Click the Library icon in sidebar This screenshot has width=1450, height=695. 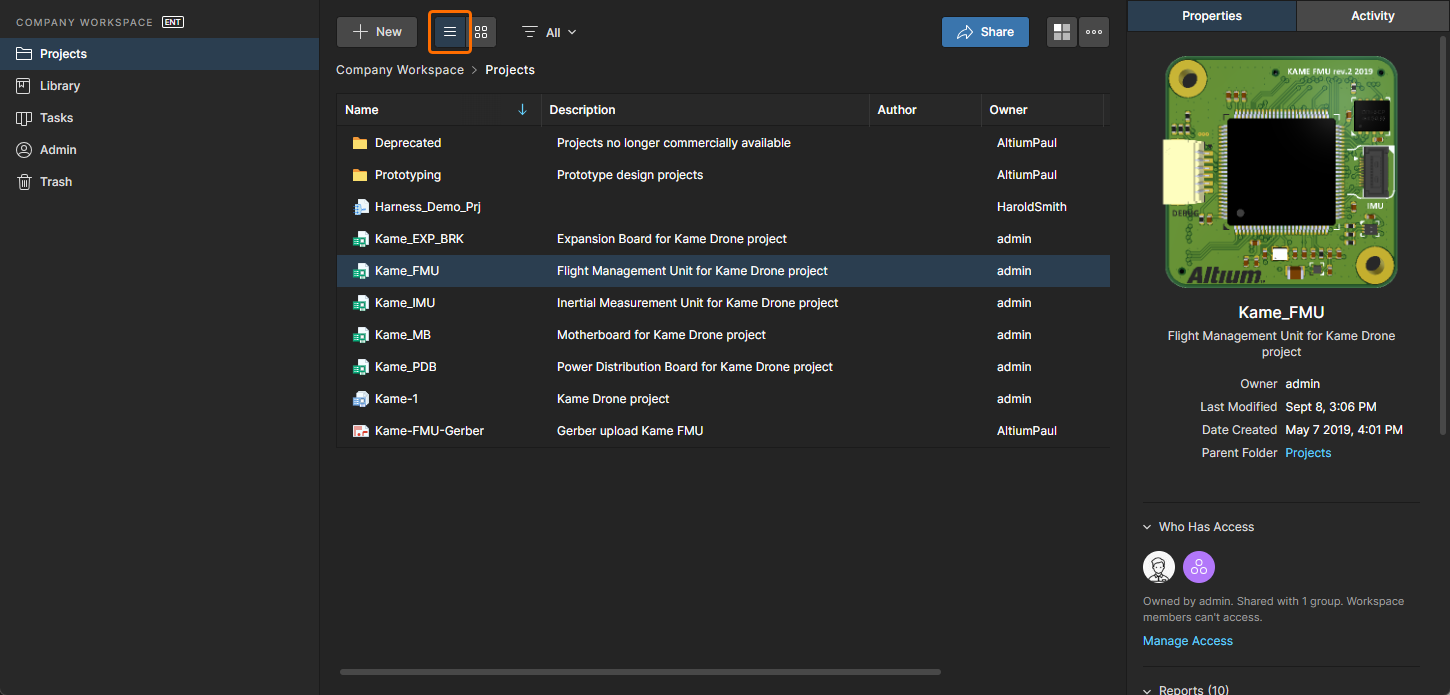pyautogui.click(x=24, y=86)
